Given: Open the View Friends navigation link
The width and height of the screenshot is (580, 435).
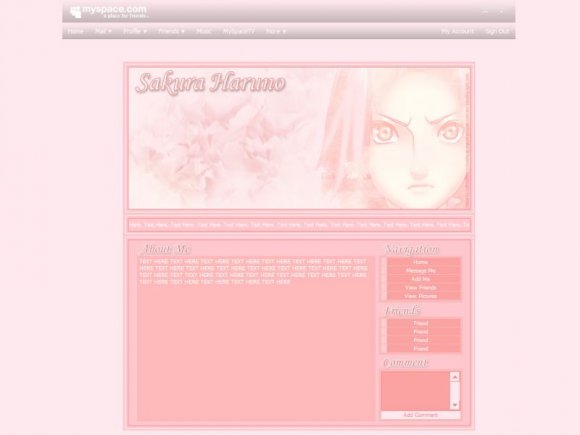Looking at the screenshot, I should (421, 288).
